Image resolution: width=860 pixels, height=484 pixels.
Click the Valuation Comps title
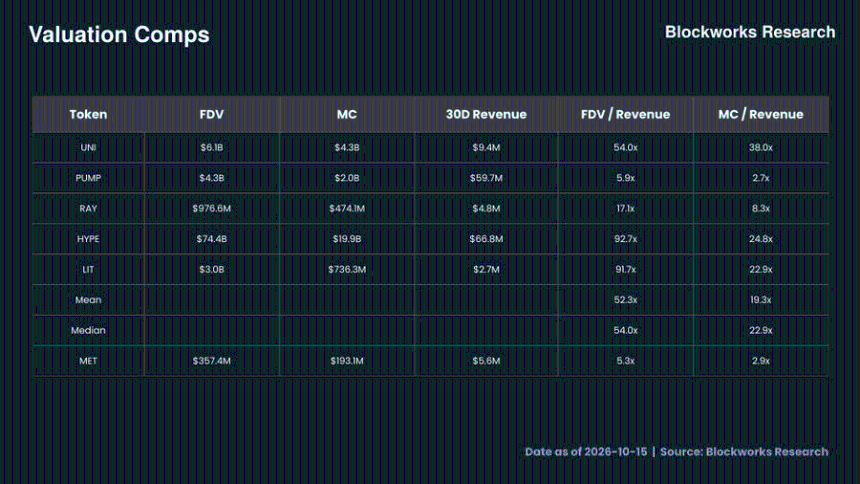[x=119, y=35]
